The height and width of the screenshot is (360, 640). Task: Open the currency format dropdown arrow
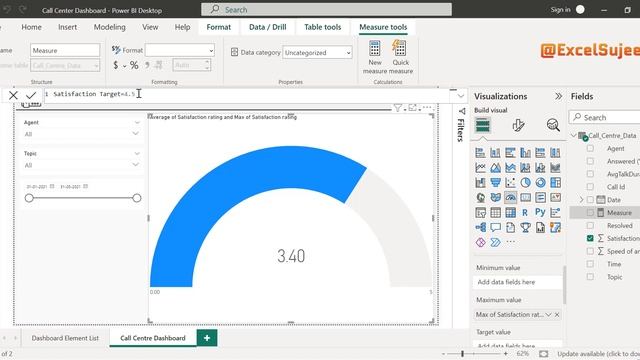(x=124, y=66)
